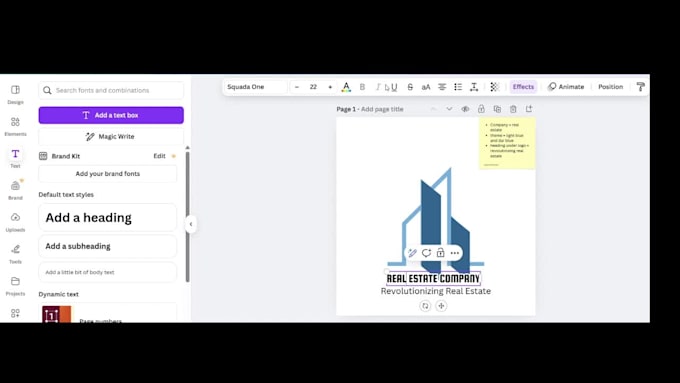This screenshot has height=383, width=680.
Task: Delete the page using trash icon
Action: 513,109
